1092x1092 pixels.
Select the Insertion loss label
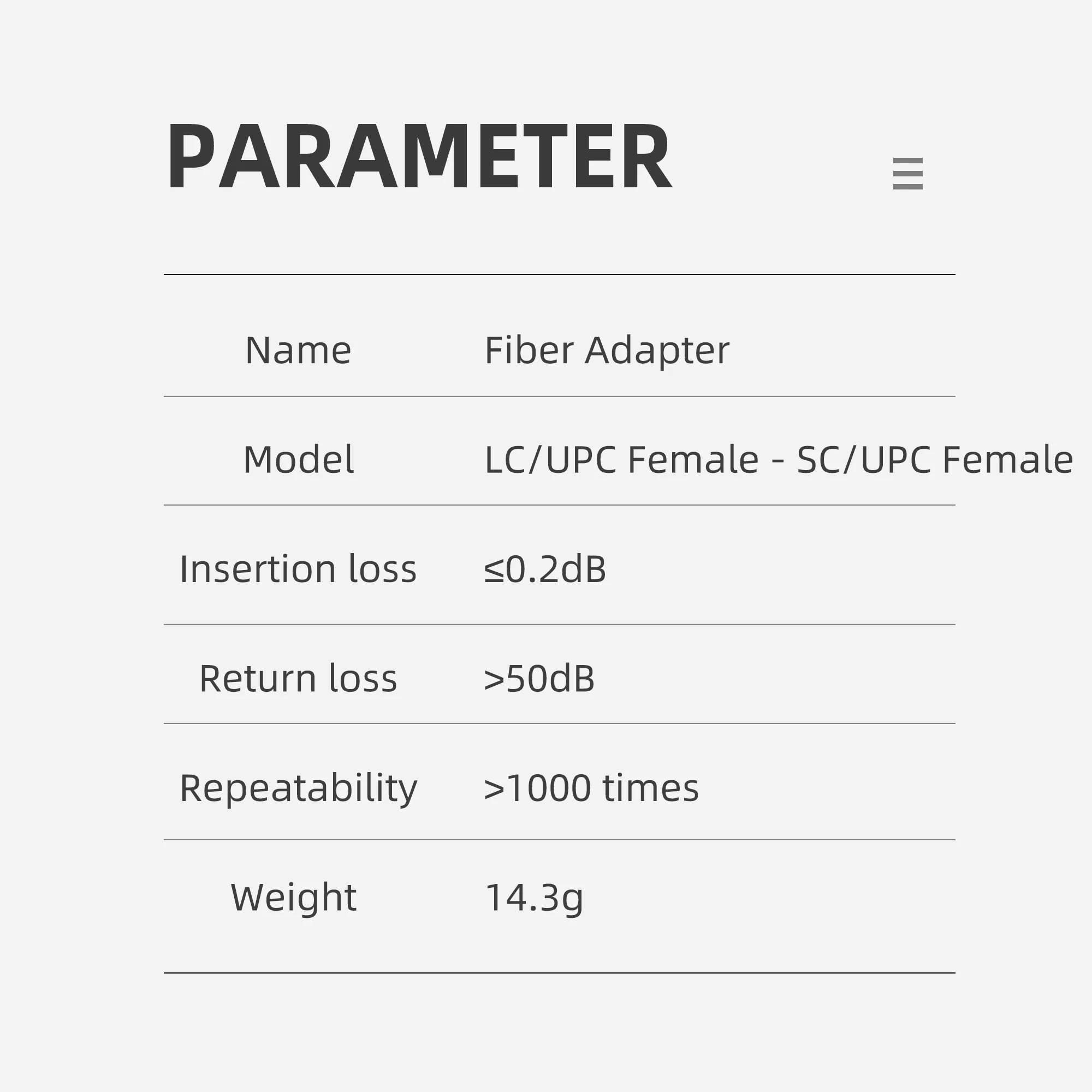pyautogui.click(x=298, y=568)
